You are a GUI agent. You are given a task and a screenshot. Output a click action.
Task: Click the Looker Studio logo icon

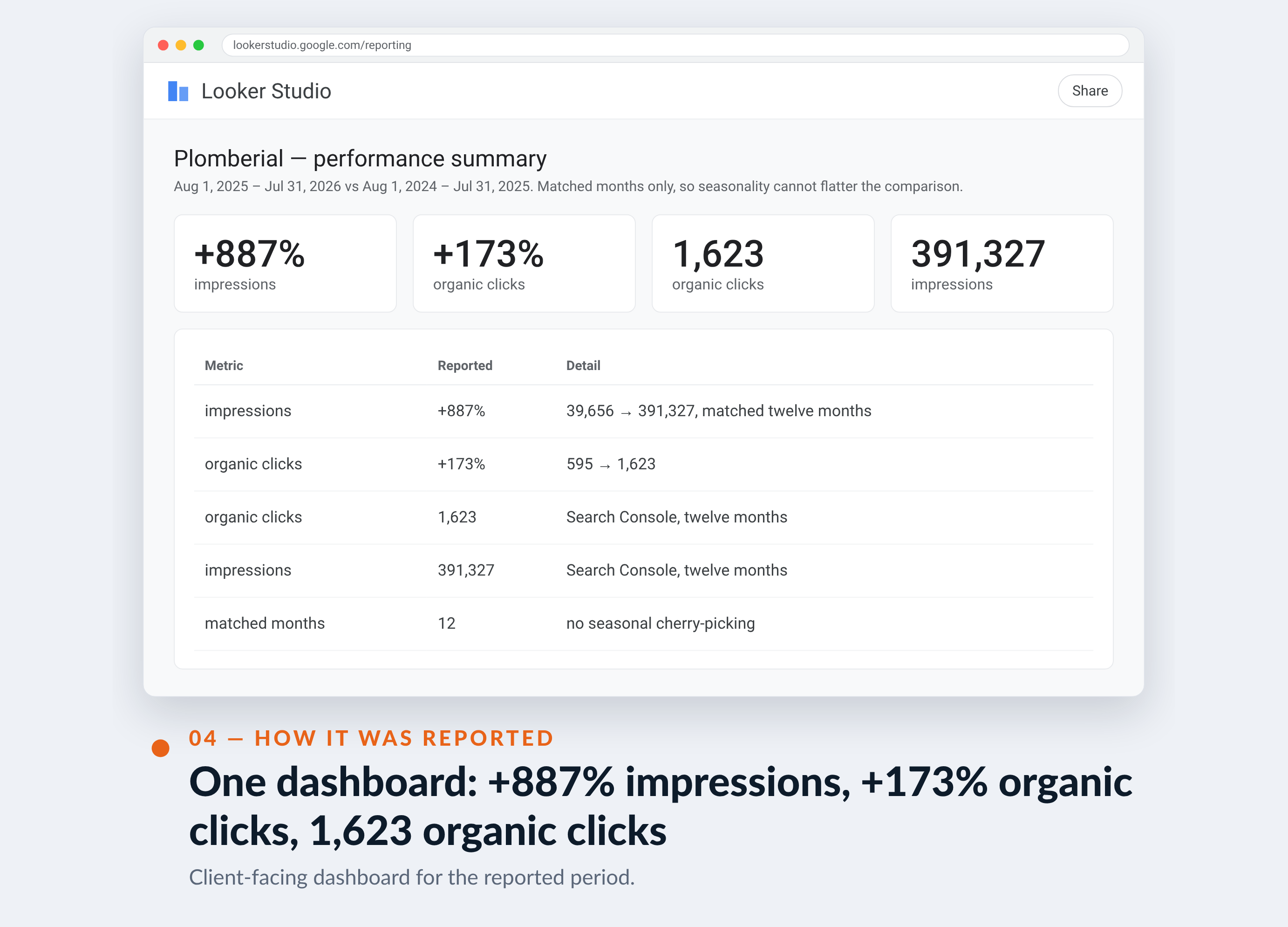[178, 91]
